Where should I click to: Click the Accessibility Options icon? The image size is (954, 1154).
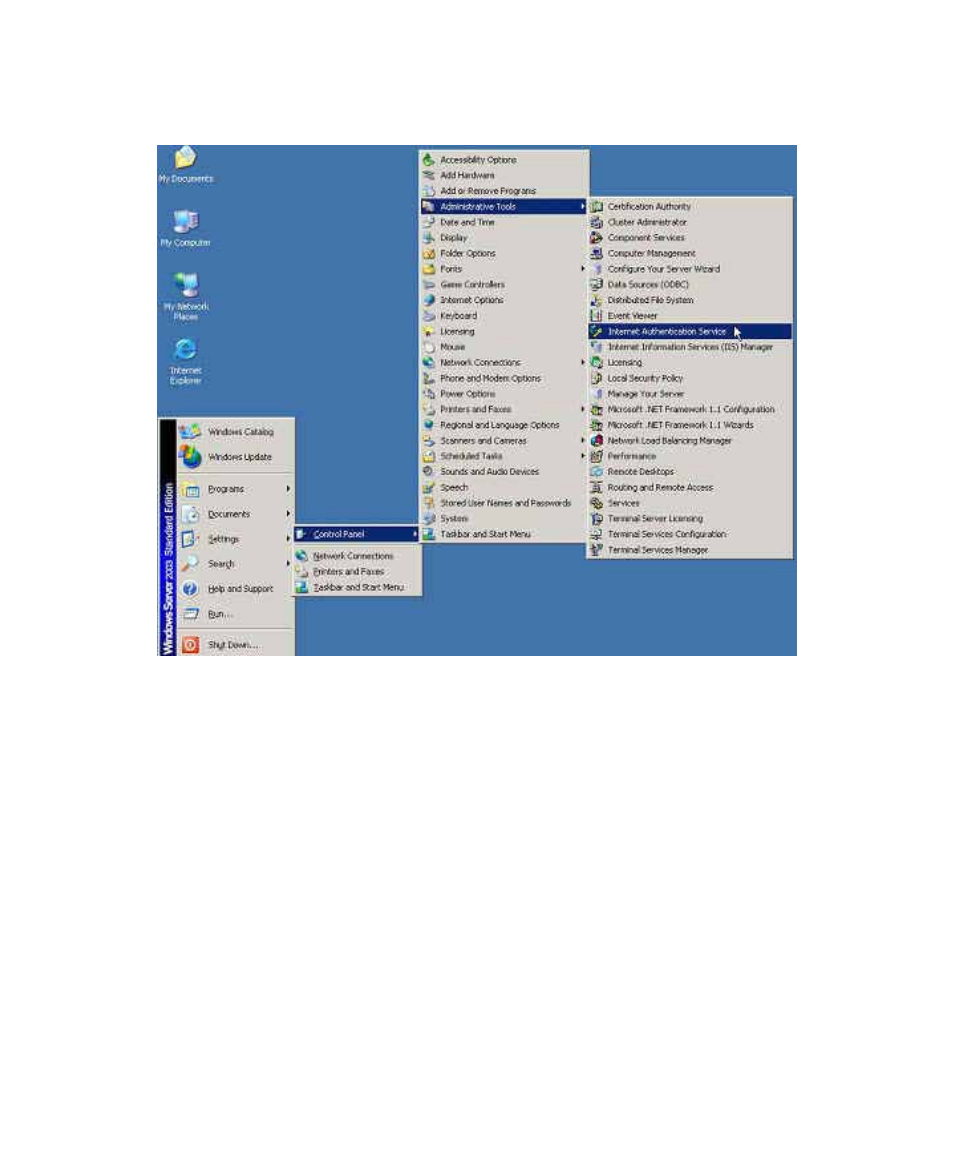429,160
